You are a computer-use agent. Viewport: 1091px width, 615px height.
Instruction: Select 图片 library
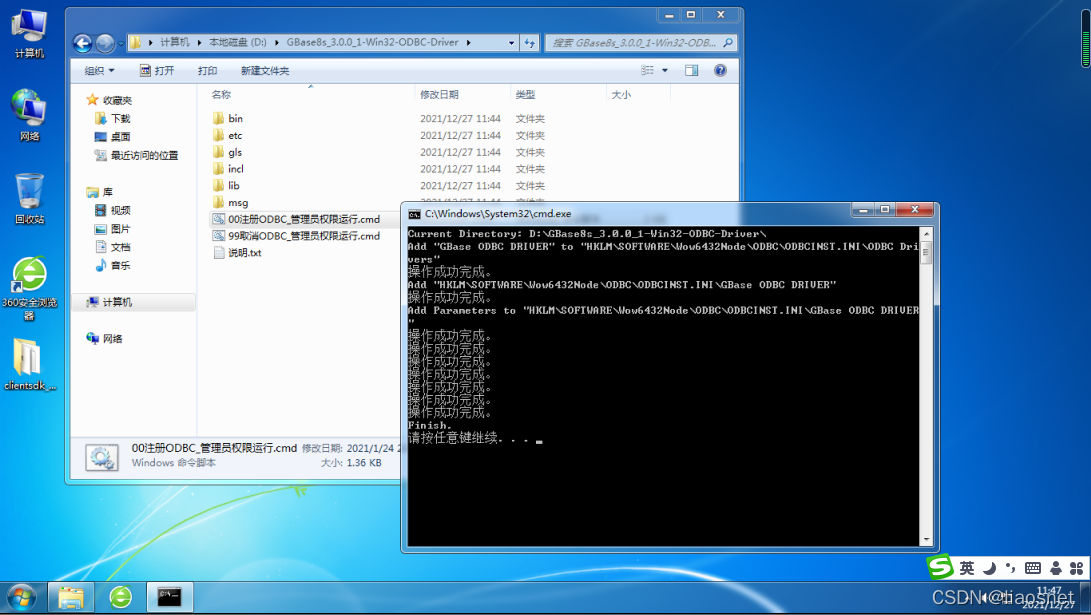(x=113, y=229)
